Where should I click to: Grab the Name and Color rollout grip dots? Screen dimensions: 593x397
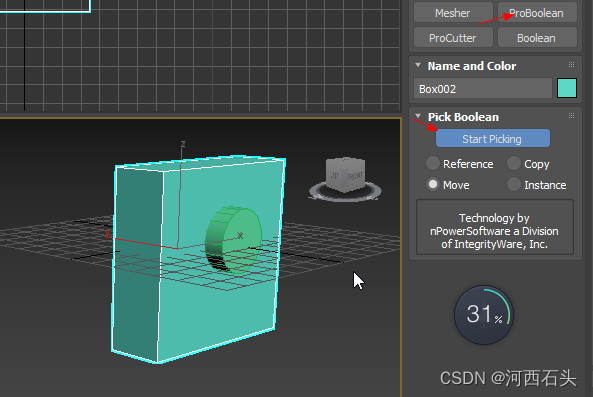(571, 65)
